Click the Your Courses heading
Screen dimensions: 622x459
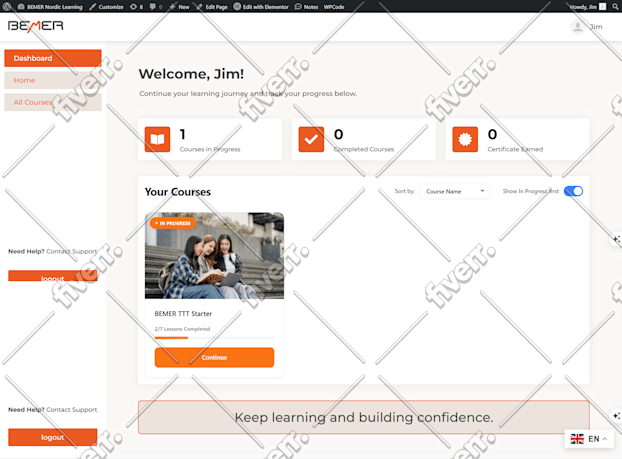tap(178, 192)
